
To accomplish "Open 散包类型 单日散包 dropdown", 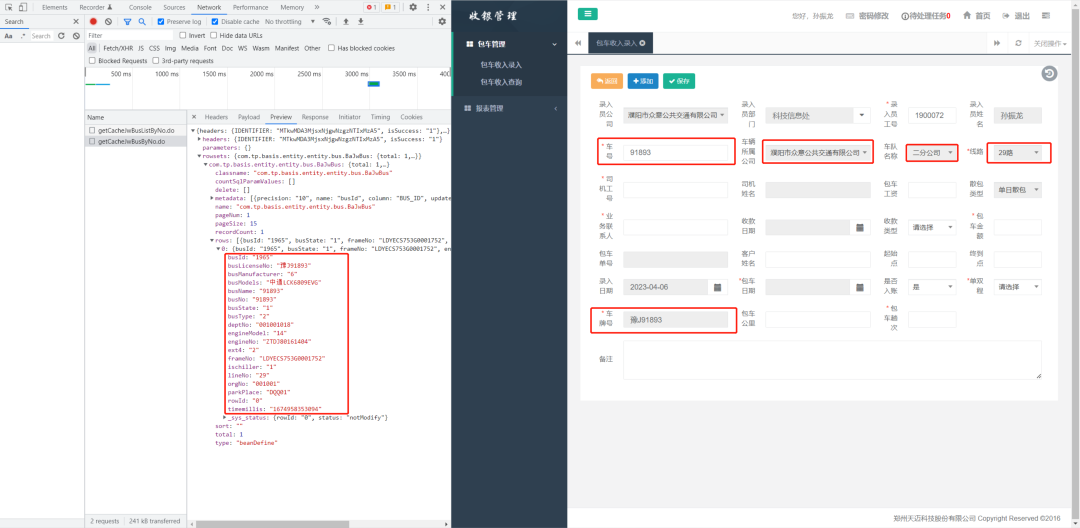I will pos(1017,189).
